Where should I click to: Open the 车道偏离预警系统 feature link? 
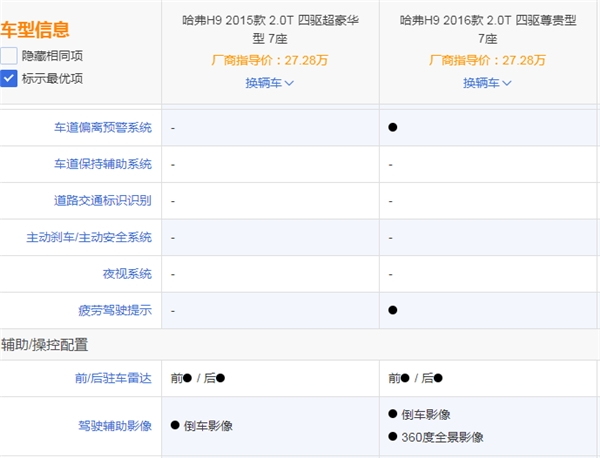coord(103,128)
